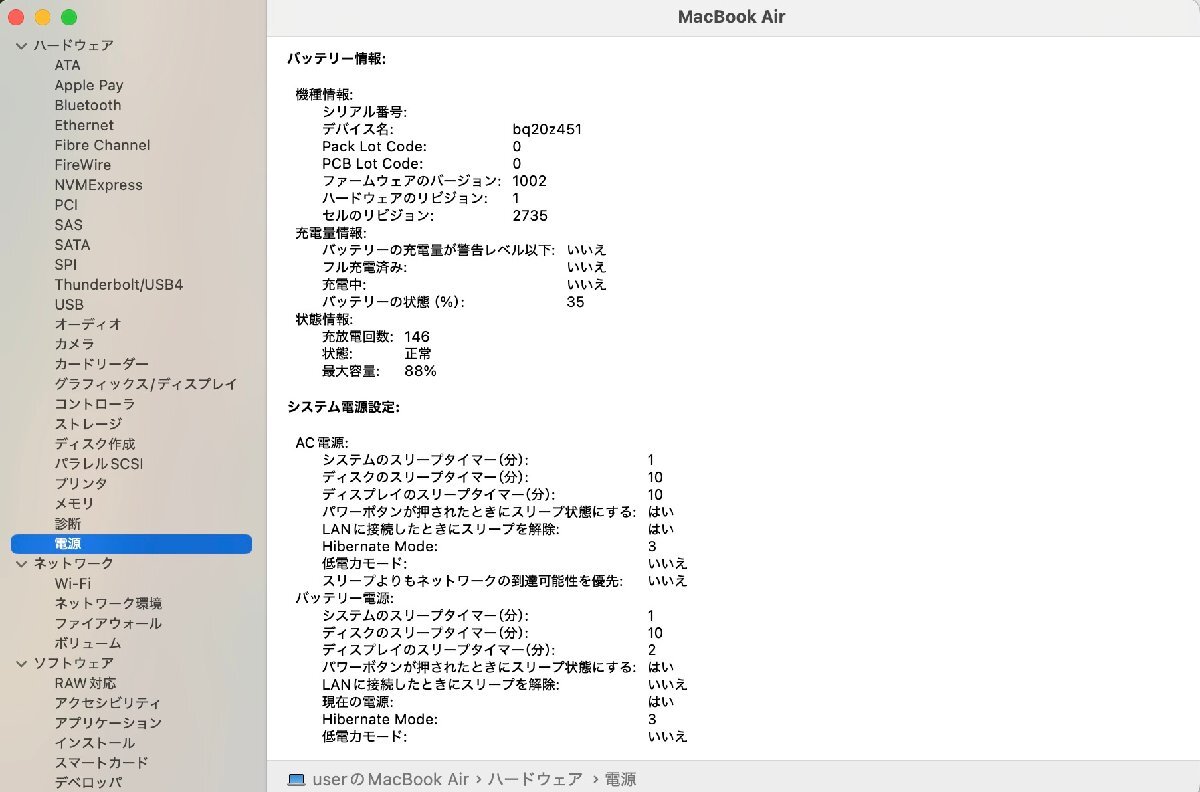Click the device name value bq20z451
1200x792 pixels.
coord(547,129)
